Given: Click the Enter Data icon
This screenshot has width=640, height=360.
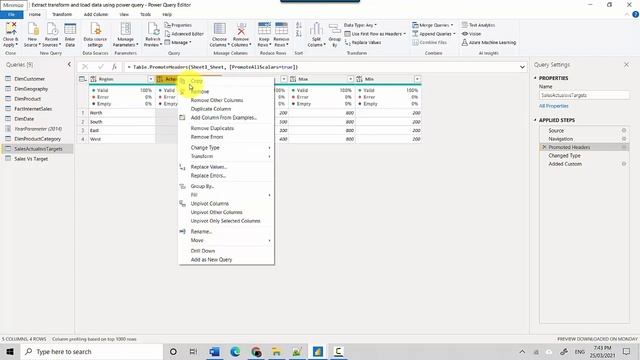Looking at the screenshot, I should tap(70, 34).
